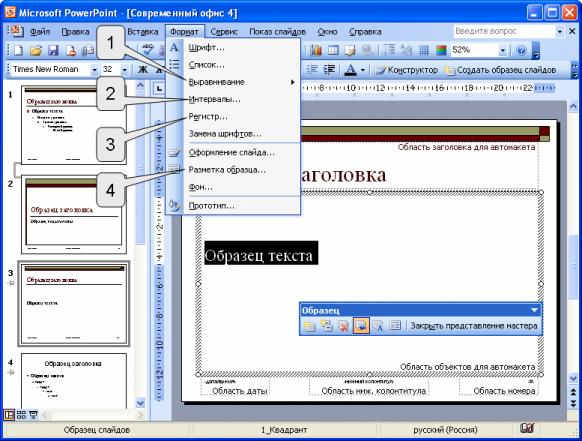Choose 'Регистр...' menu entry
This screenshot has width=582, height=441.
pos(233,117)
